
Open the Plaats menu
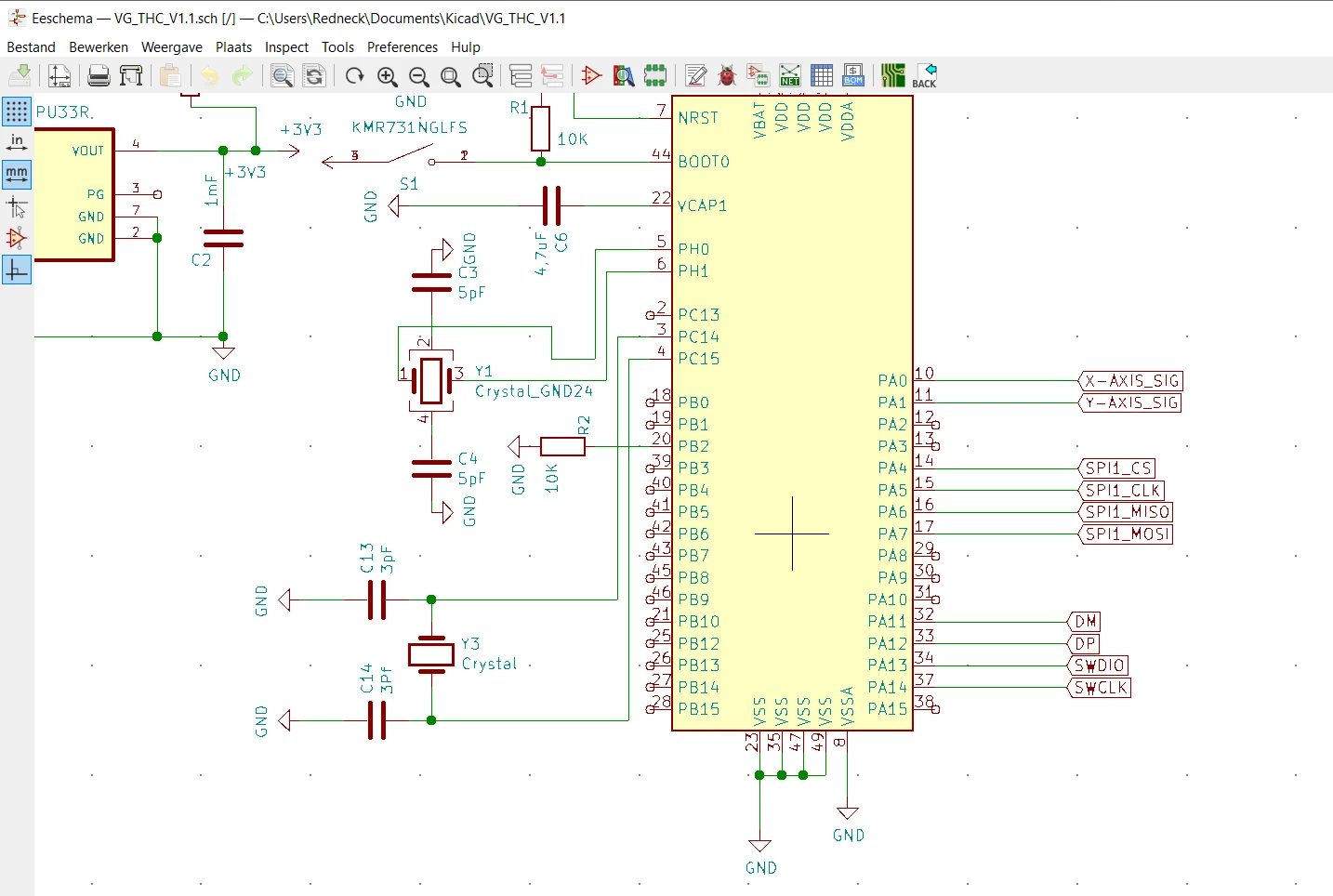[x=233, y=47]
